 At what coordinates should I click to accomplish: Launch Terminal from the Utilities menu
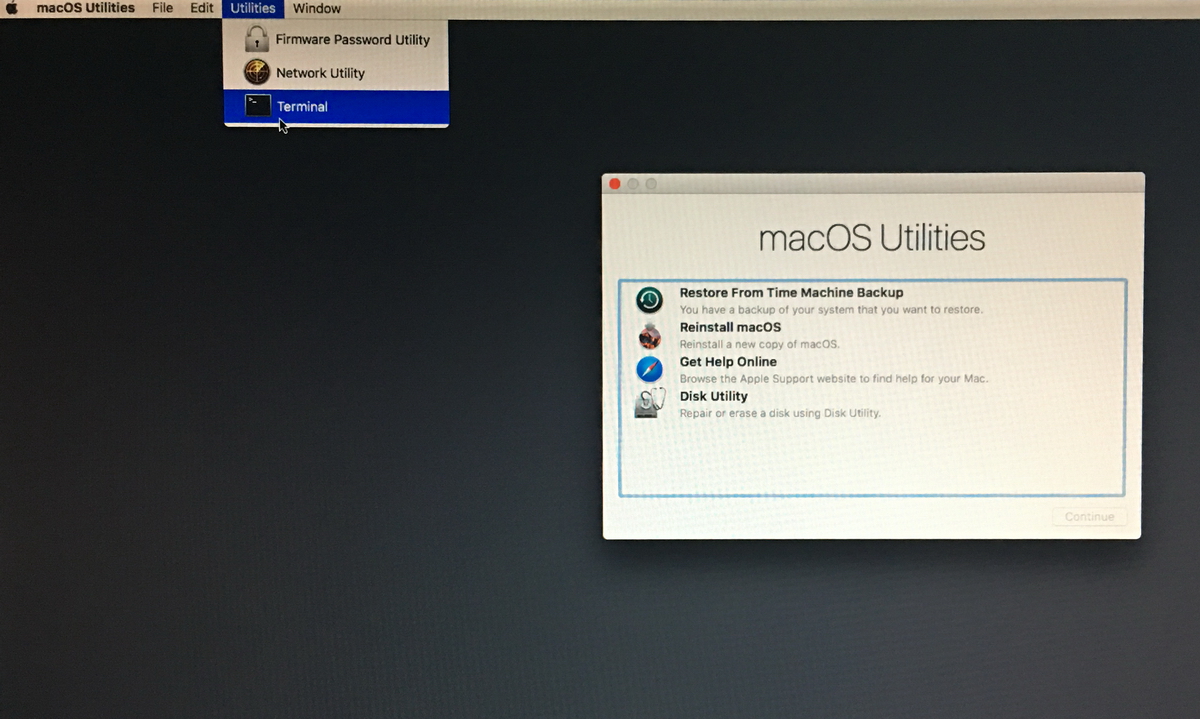click(x=336, y=106)
